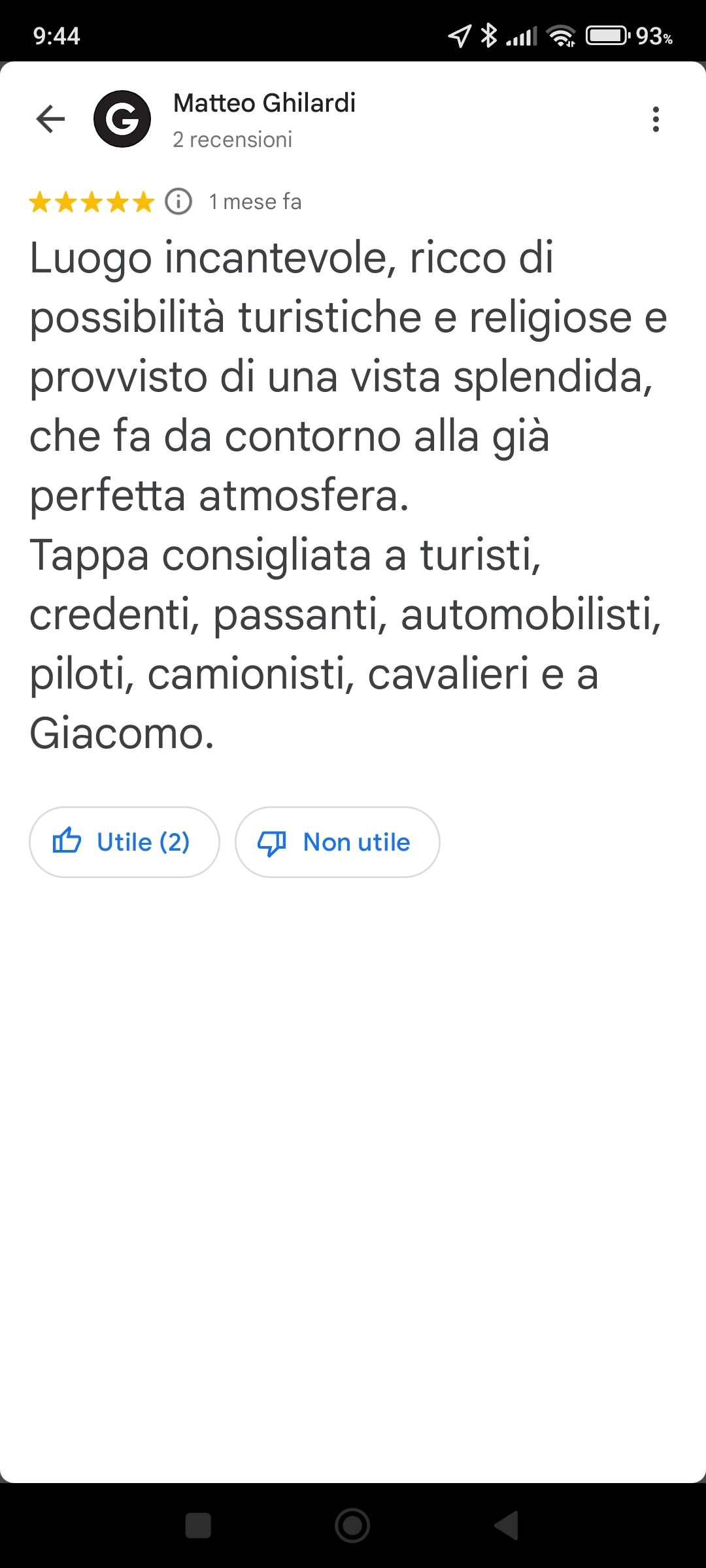Tap the '1 mese fa' timestamp
706x1568 pixels.
pos(255,202)
